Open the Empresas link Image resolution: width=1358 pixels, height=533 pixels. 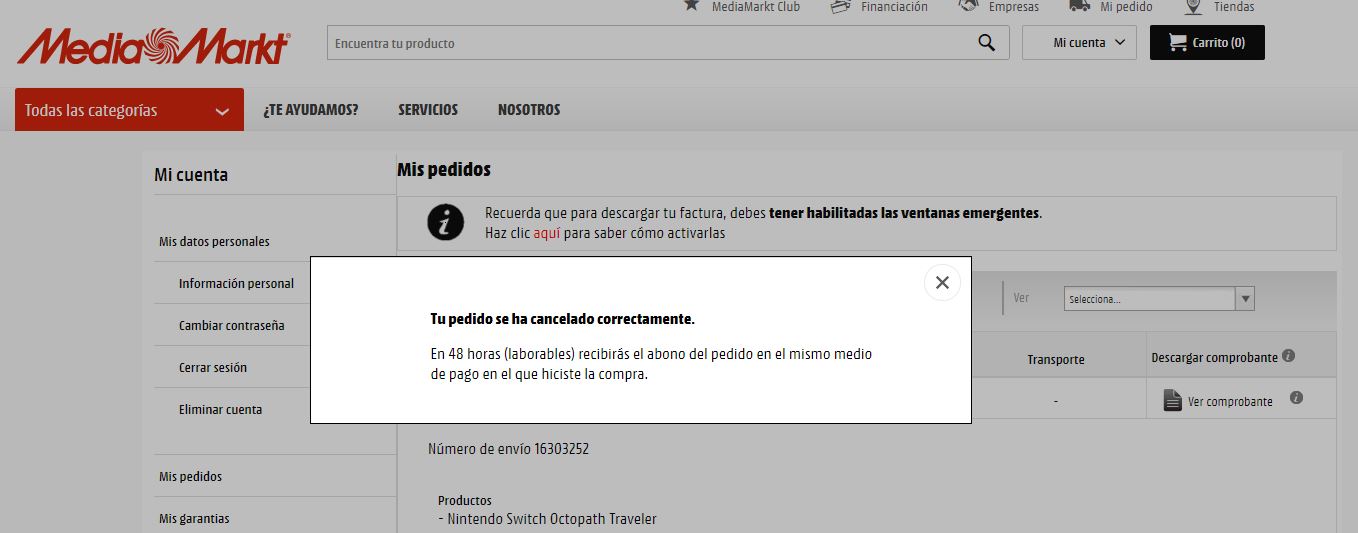click(1014, 7)
